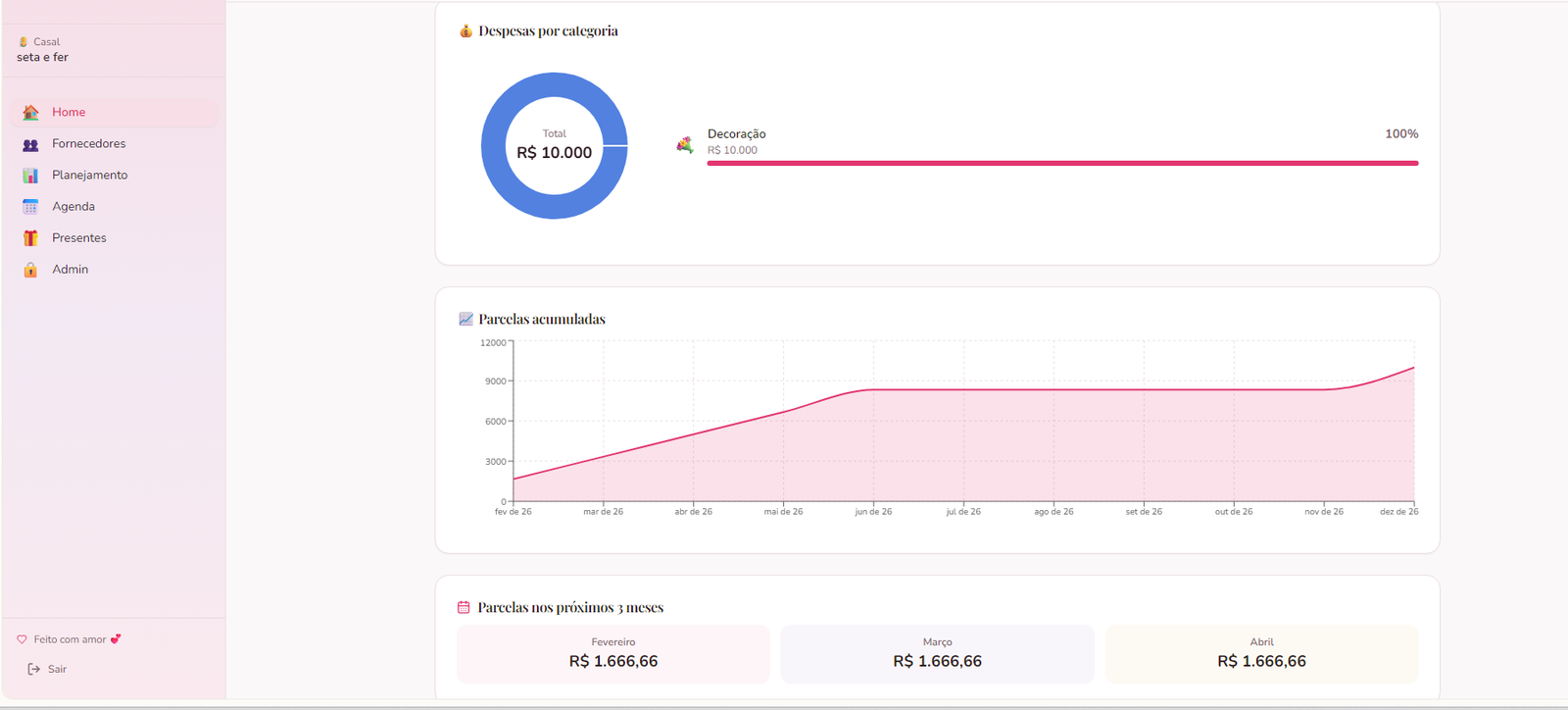Click the 'Despesas por categoria' heading
This screenshot has width=1568, height=710.
548,31
